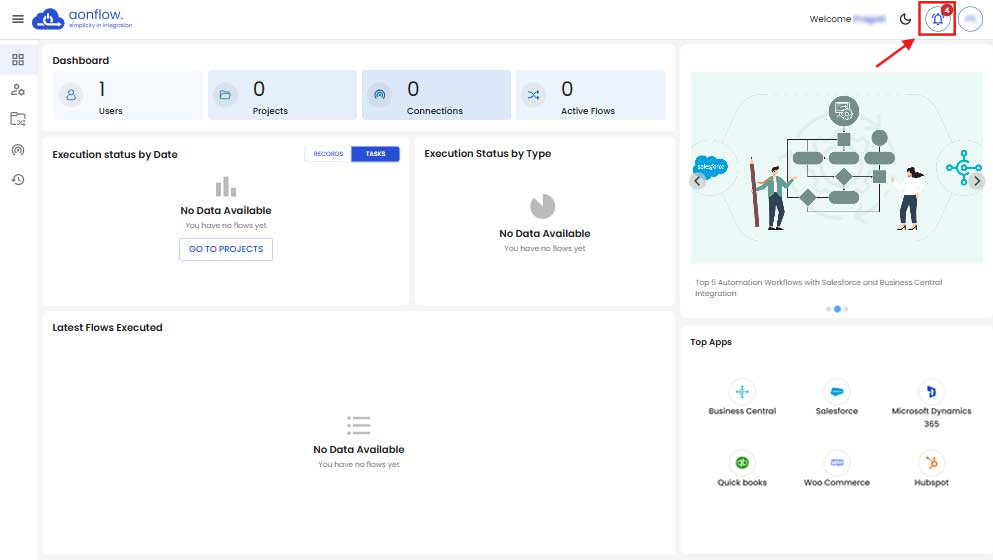This screenshot has height=560, width=993.
Task: Open history icon in sidebar
Action: click(x=18, y=179)
